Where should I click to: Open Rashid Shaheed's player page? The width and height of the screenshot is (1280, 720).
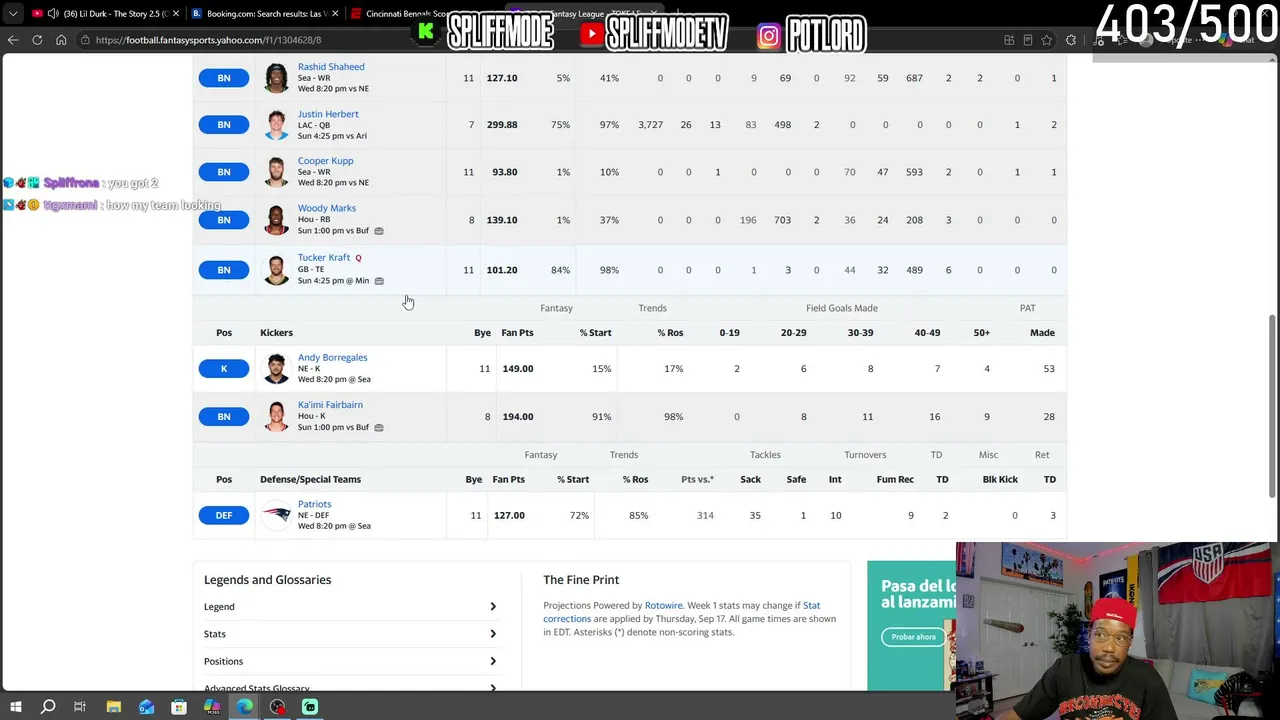click(331, 67)
